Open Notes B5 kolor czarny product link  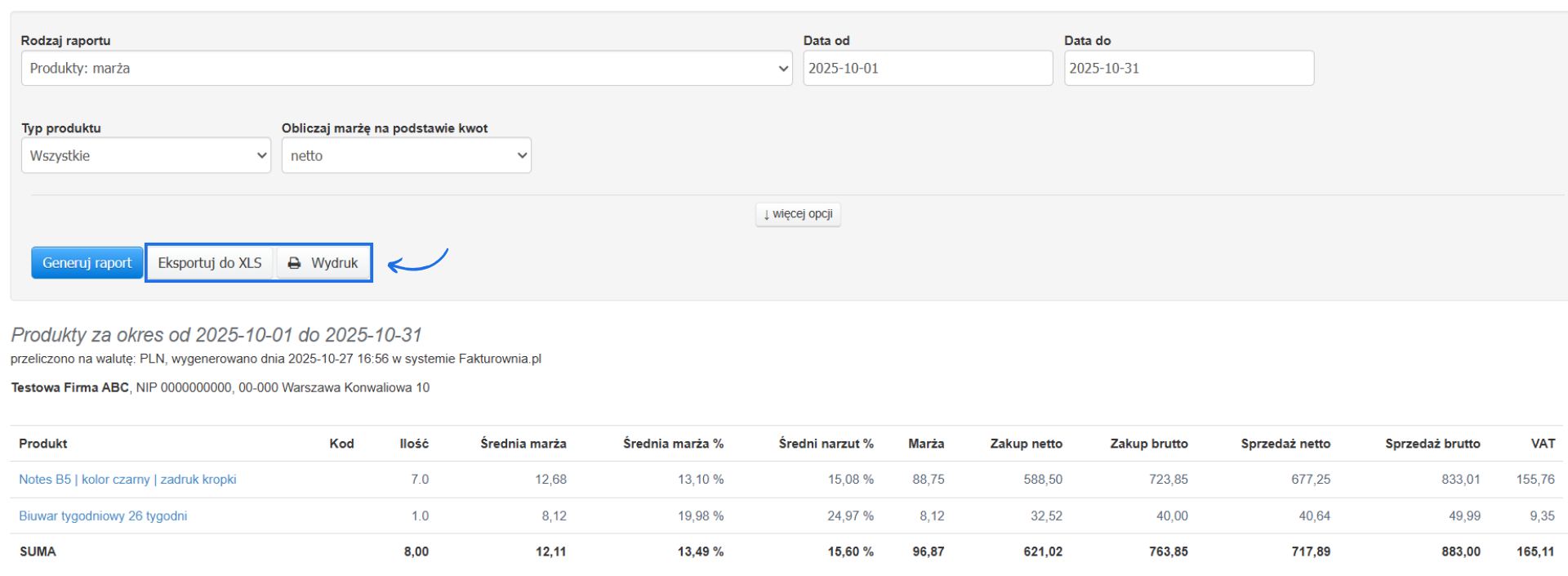click(x=127, y=480)
